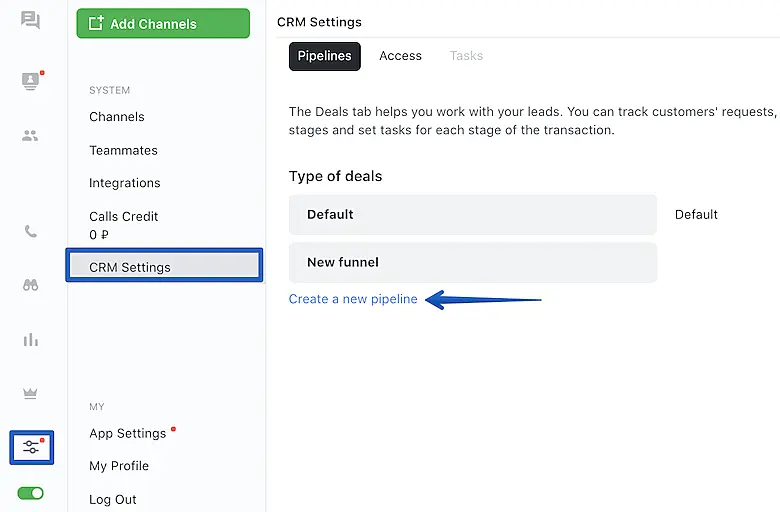The height and width of the screenshot is (512, 780).
Task: Open Integrations settings menu item
Action: coord(125,183)
